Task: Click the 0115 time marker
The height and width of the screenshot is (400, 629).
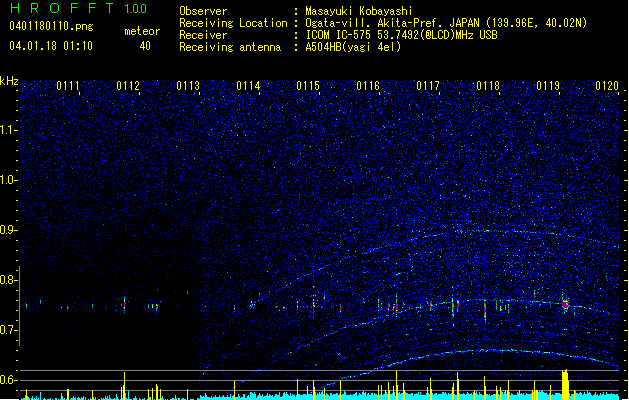Action: (308, 86)
